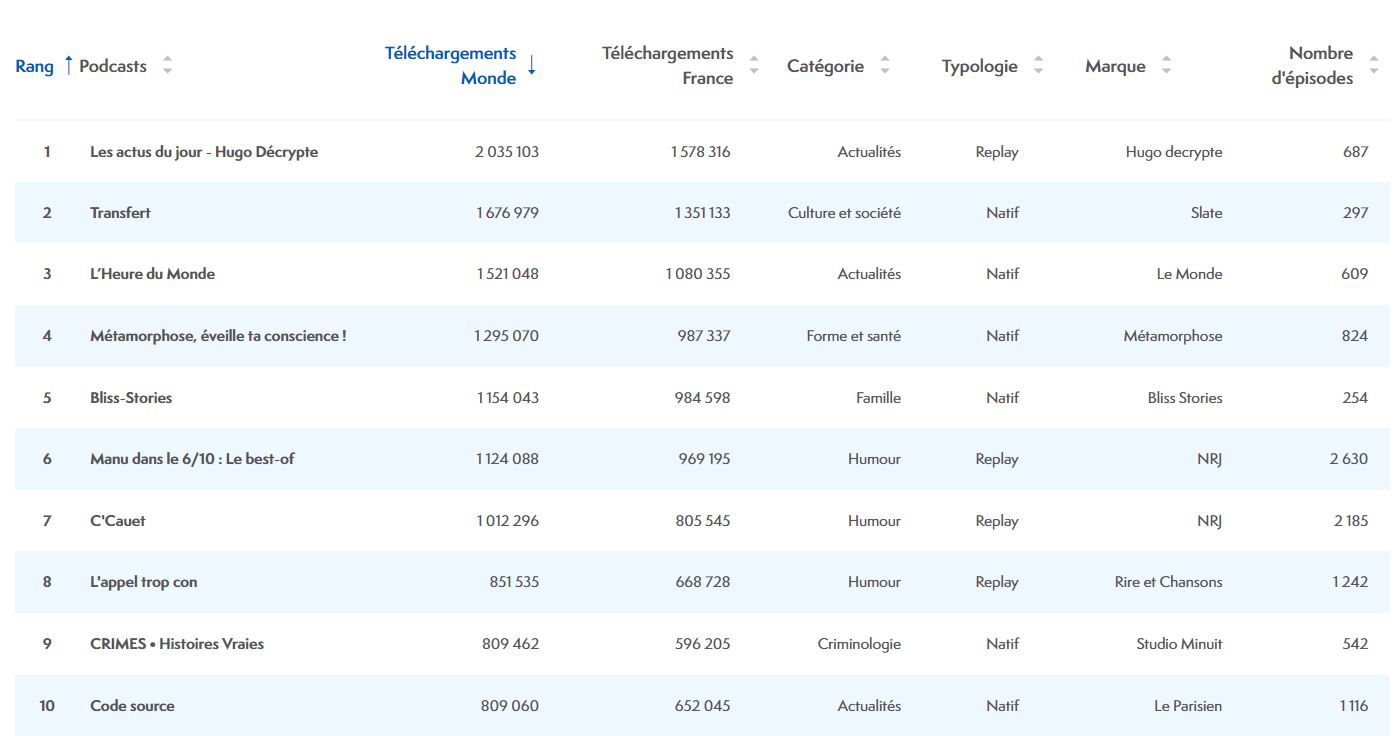Click world downloads value 809 462
The image size is (1398, 736).
(510, 644)
